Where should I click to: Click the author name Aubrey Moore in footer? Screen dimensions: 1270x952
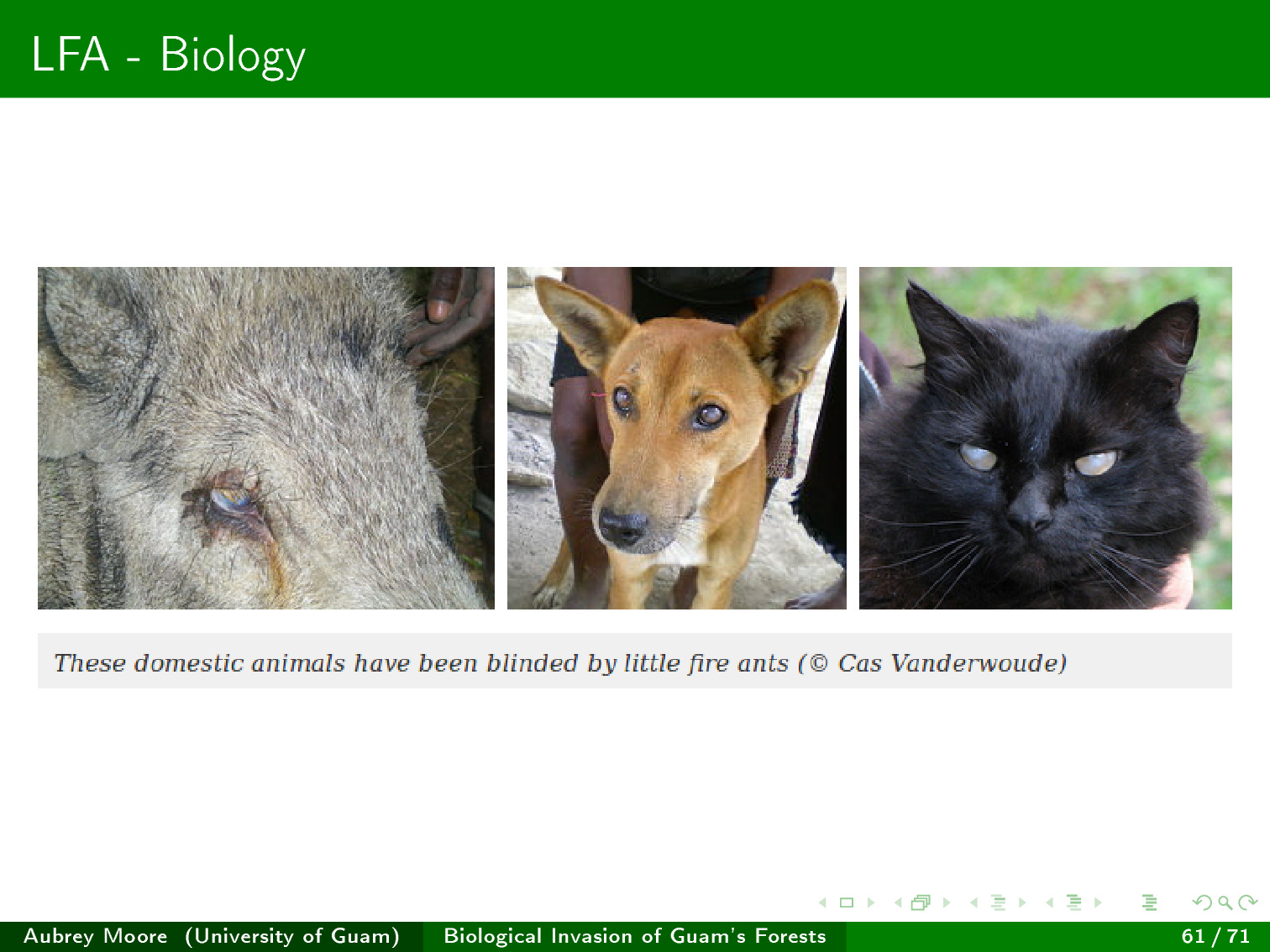95,936
